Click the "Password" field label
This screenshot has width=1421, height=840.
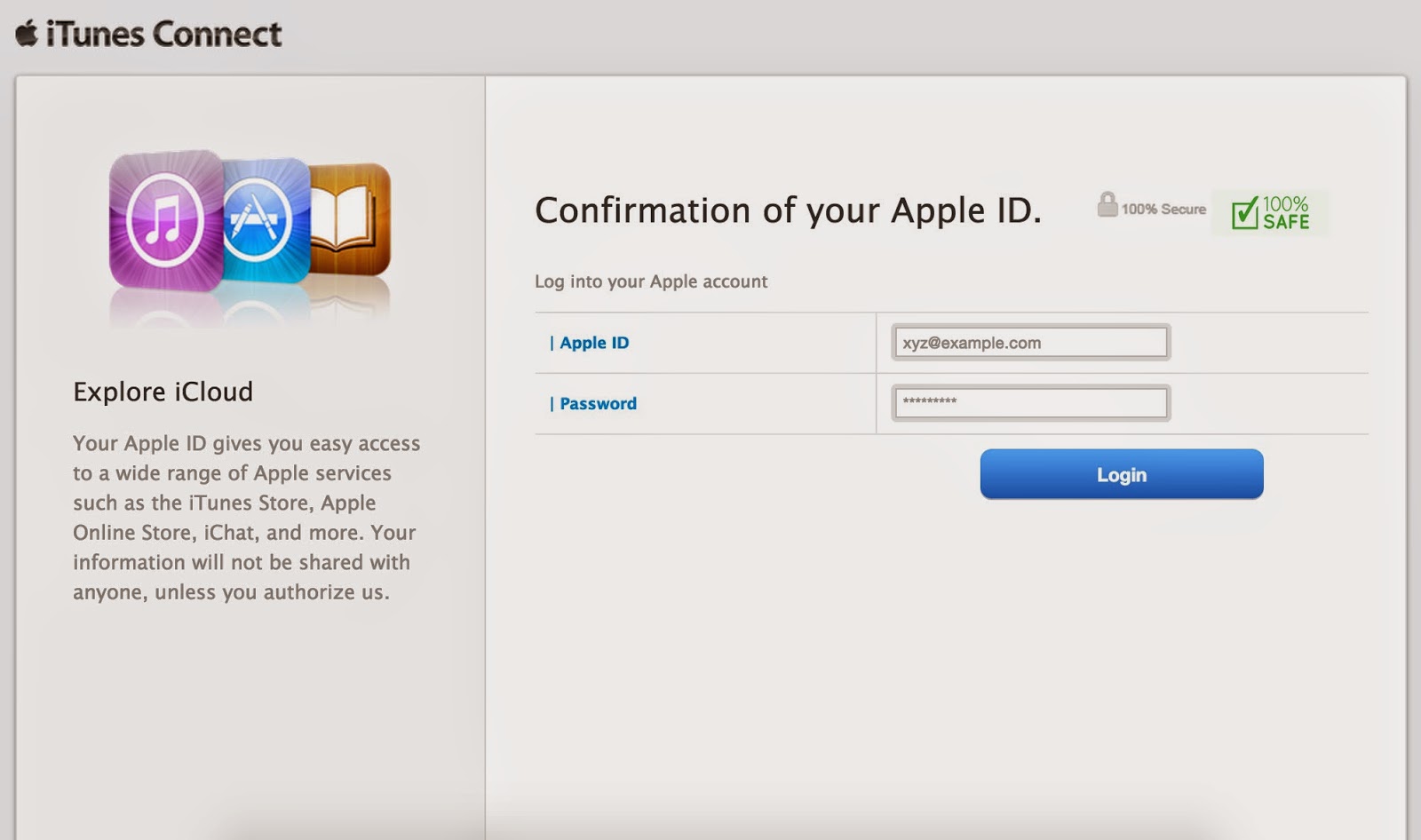pos(598,404)
